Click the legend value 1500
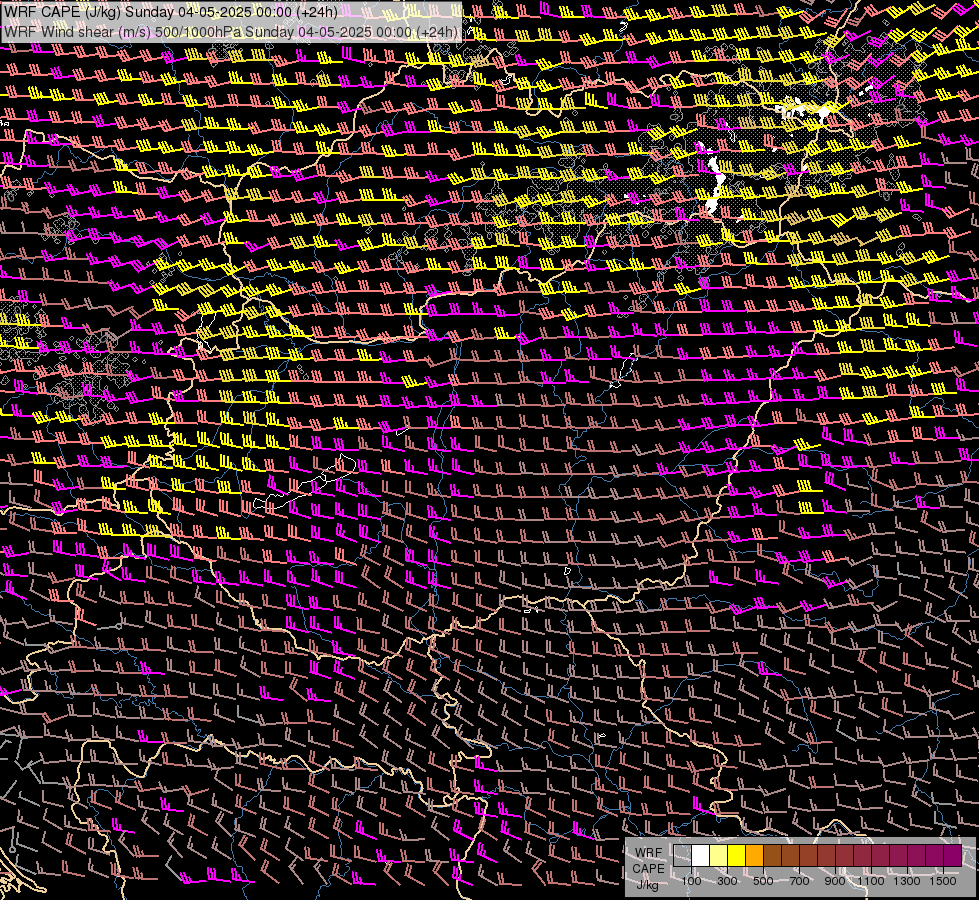The width and height of the screenshot is (979, 900). [x=943, y=881]
